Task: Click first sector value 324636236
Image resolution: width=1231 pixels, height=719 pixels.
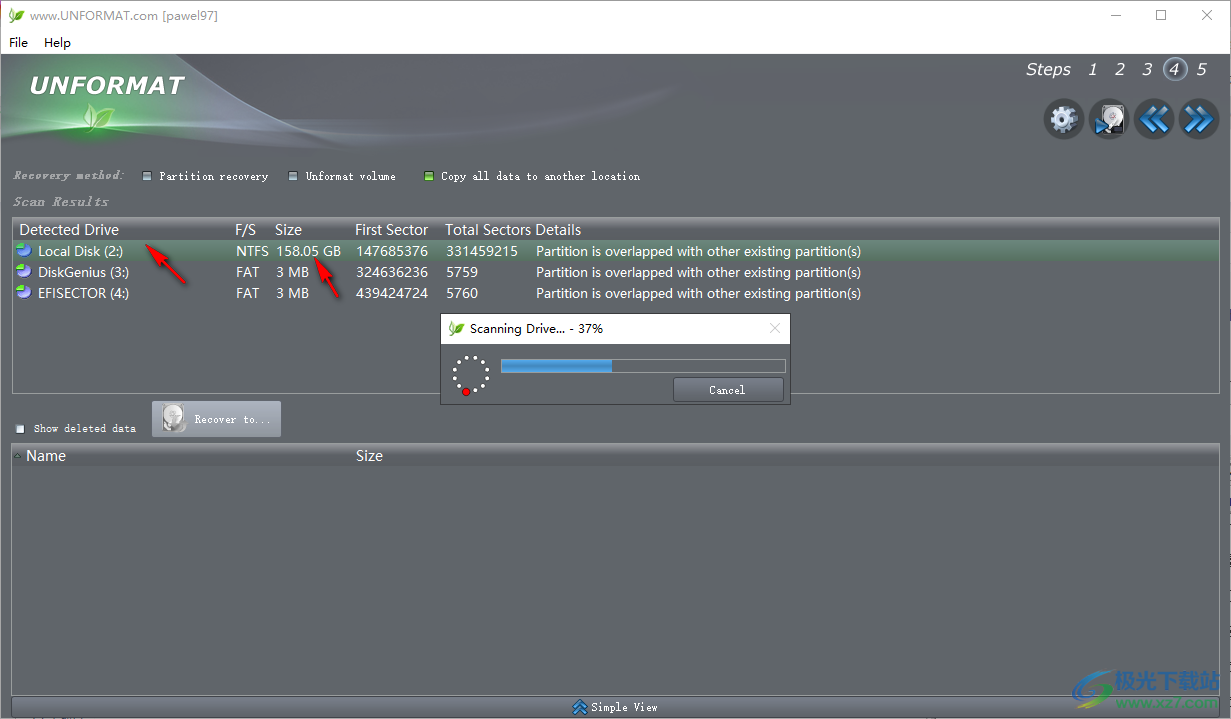Action: [x=392, y=272]
